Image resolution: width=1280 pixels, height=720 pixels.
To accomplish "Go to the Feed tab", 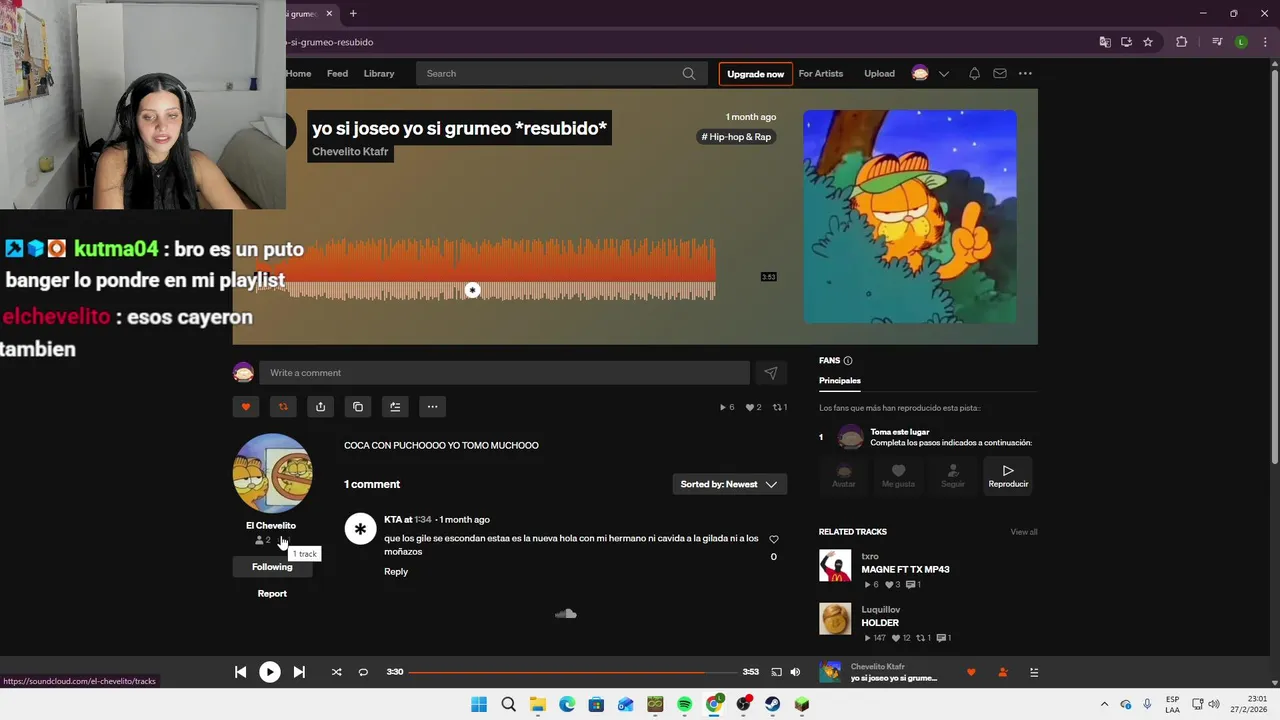I will coord(338,74).
